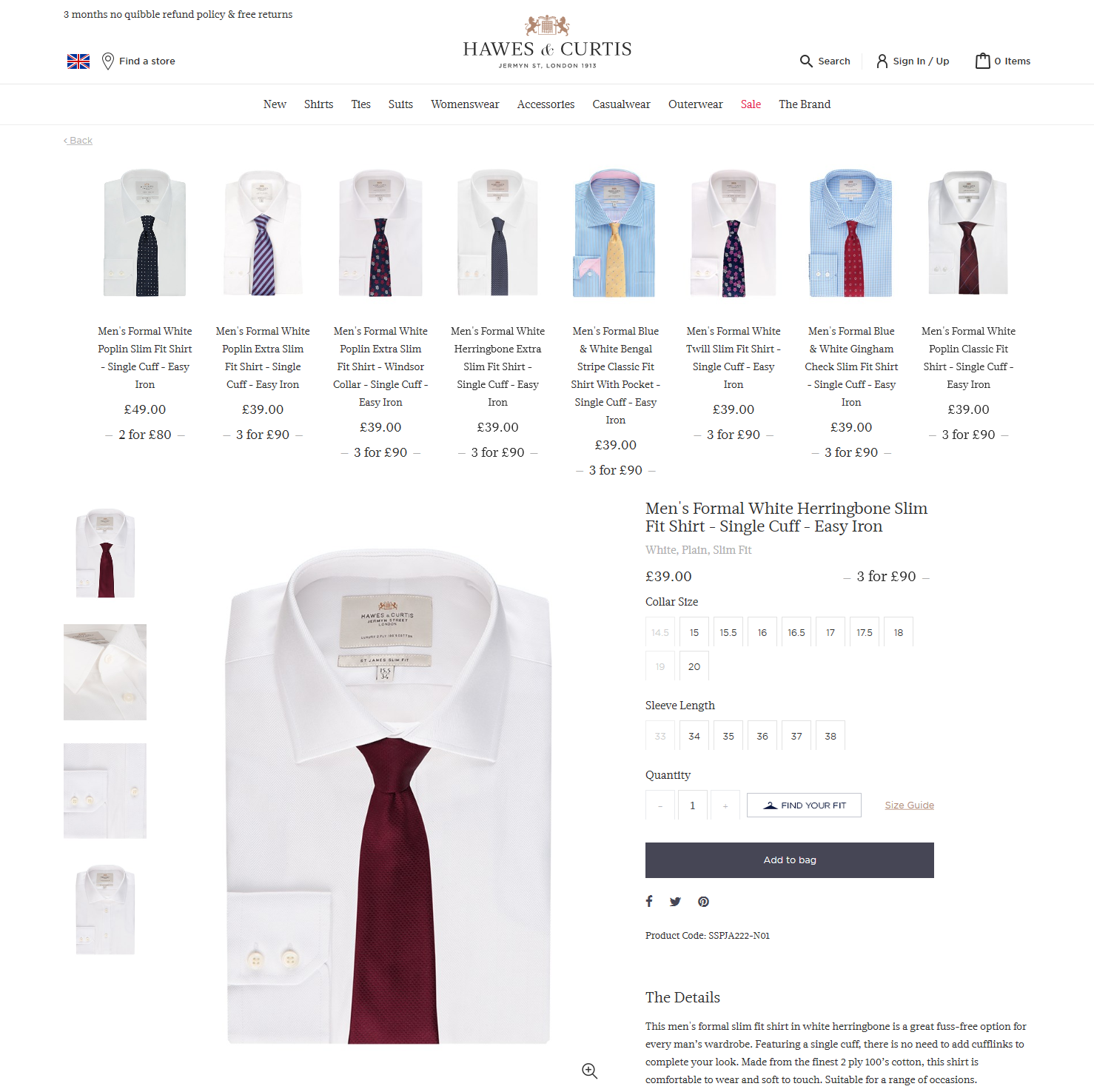Click the Sign In / Up person icon

pyautogui.click(x=882, y=61)
